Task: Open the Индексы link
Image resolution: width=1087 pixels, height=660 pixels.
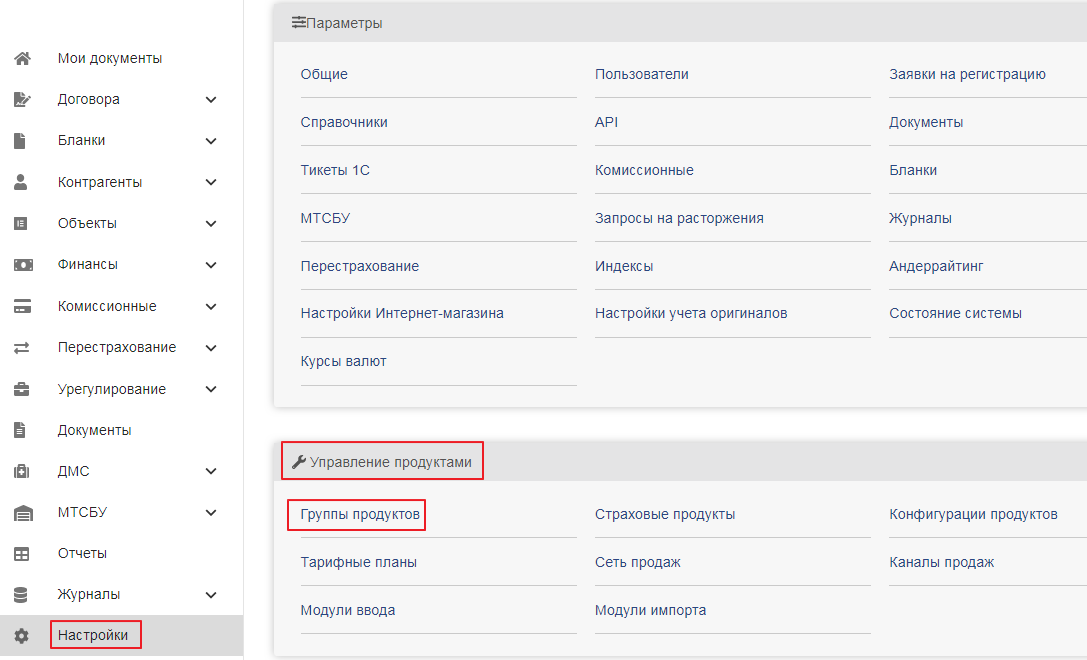Action: click(624, 266)
